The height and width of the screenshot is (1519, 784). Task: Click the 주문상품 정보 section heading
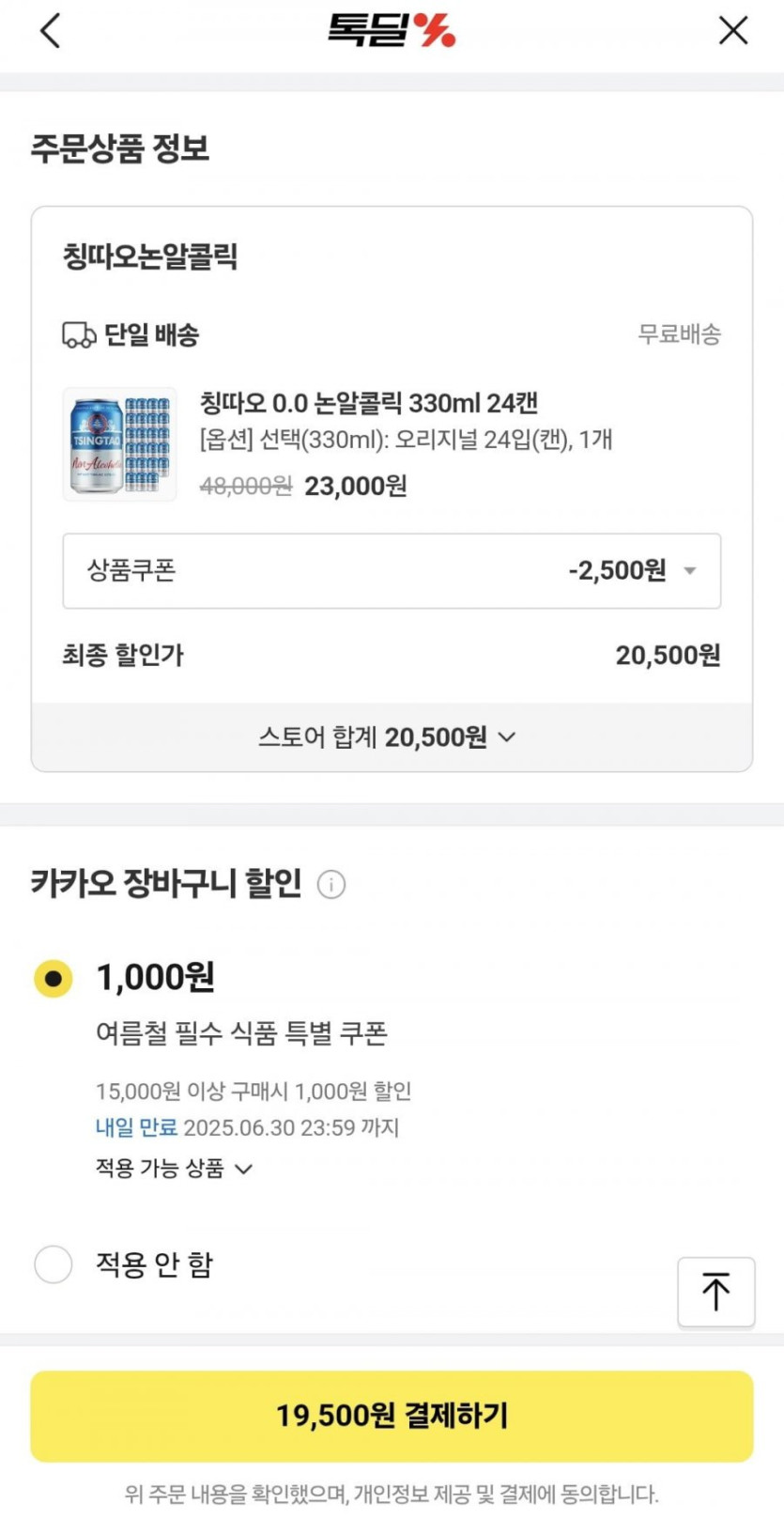click(x=120, y=148)
